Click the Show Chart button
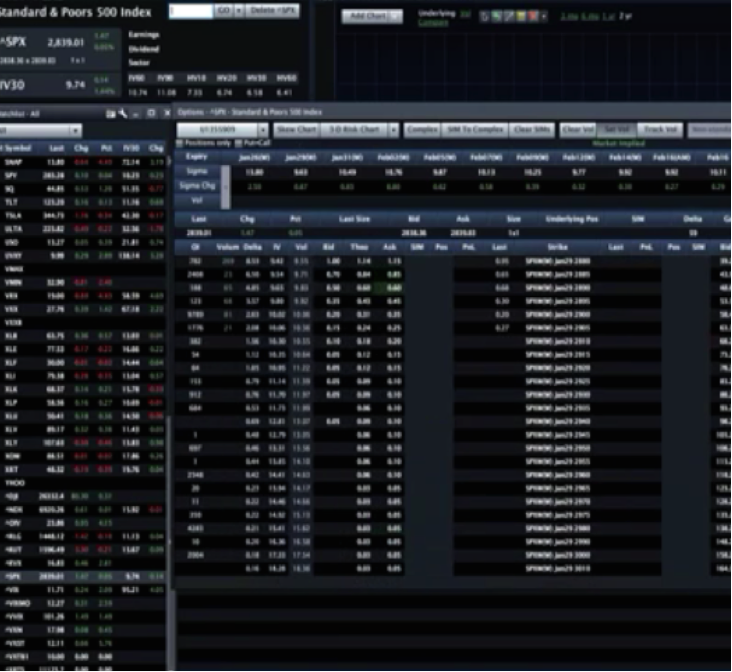 pos(297,130)
